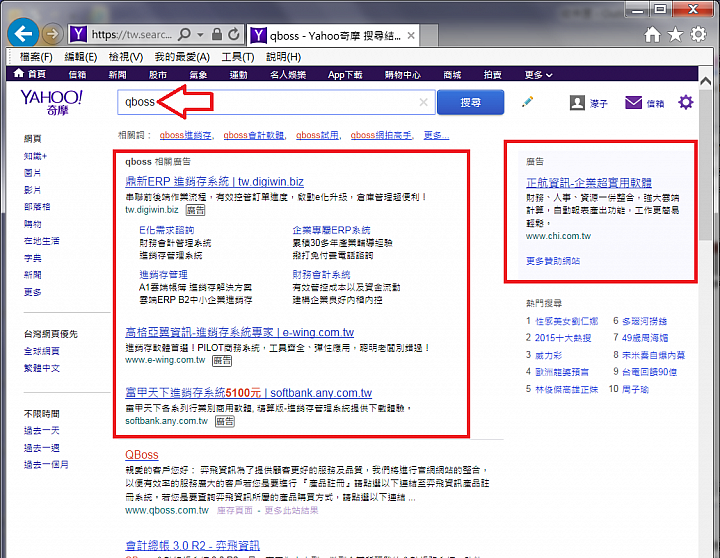Click the browser back arrow button
Screen dimensions: 720x558
pos(22,33)
